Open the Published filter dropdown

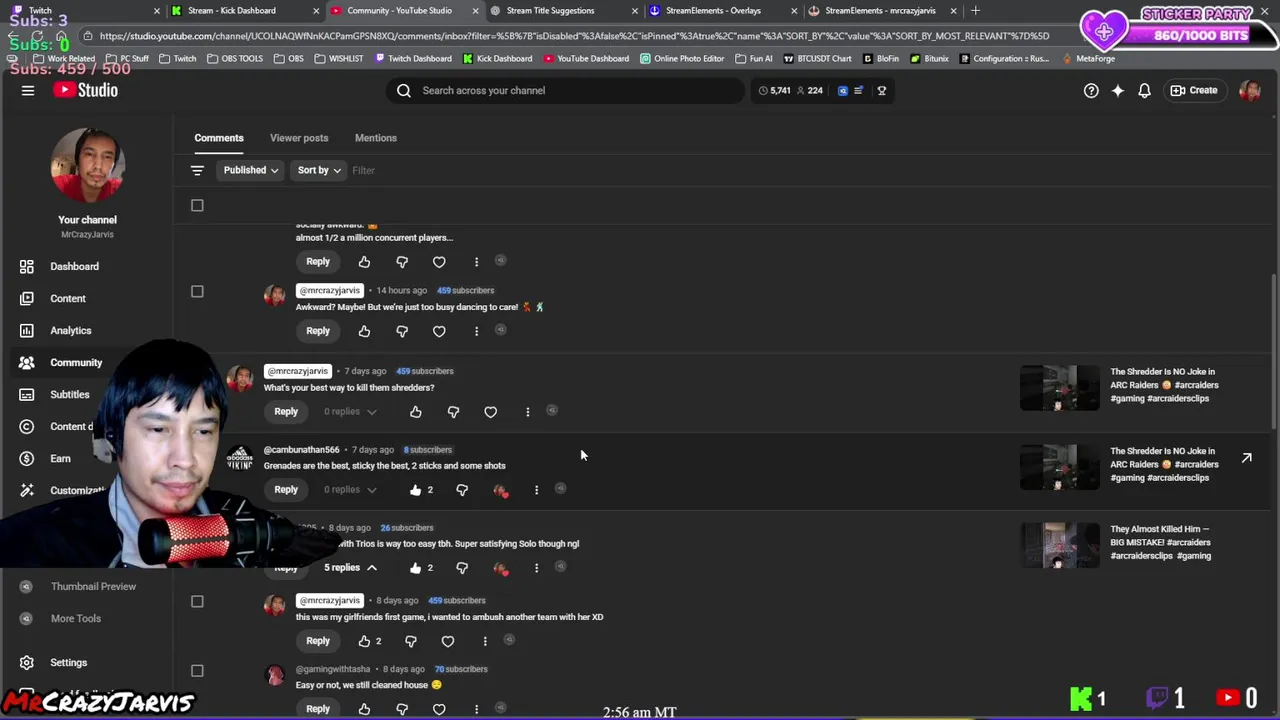click(251, 170)
